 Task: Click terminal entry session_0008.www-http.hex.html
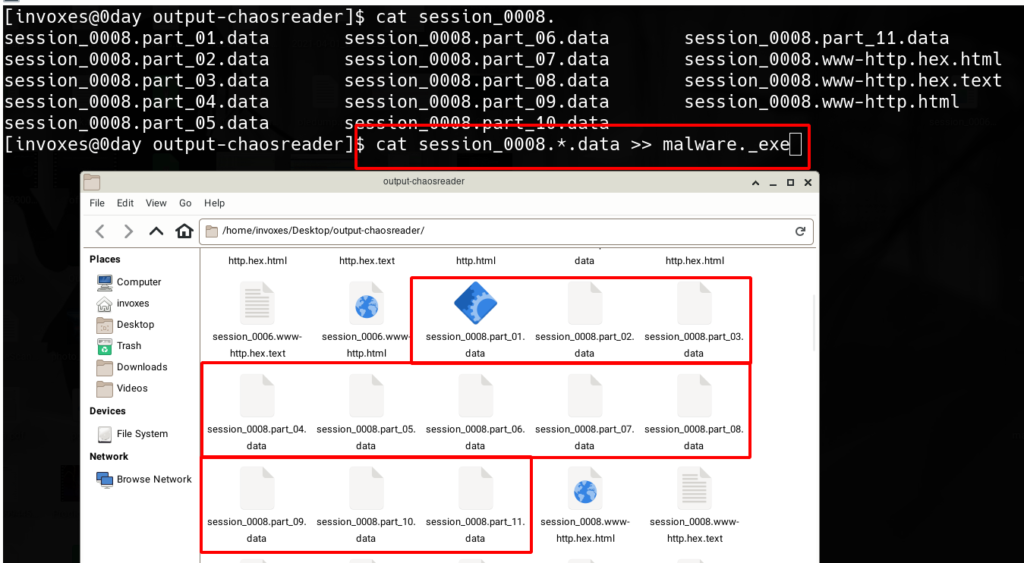pos(843,59)
